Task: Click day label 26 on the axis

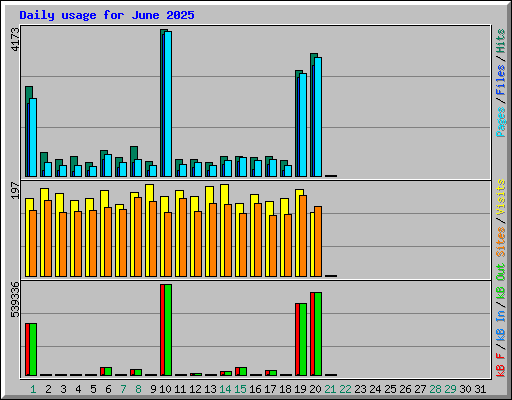Action: coord(405,389)
